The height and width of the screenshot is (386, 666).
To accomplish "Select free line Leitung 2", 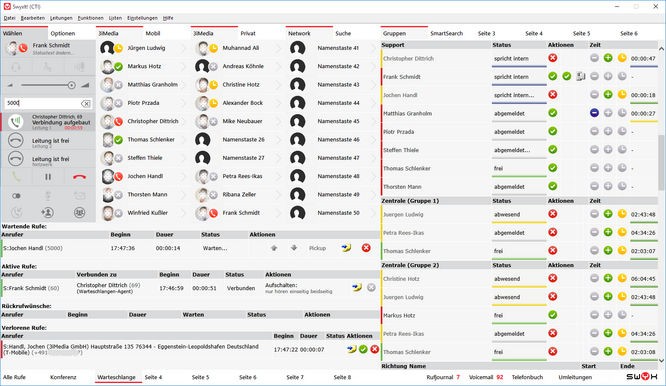I will [48, 141].
